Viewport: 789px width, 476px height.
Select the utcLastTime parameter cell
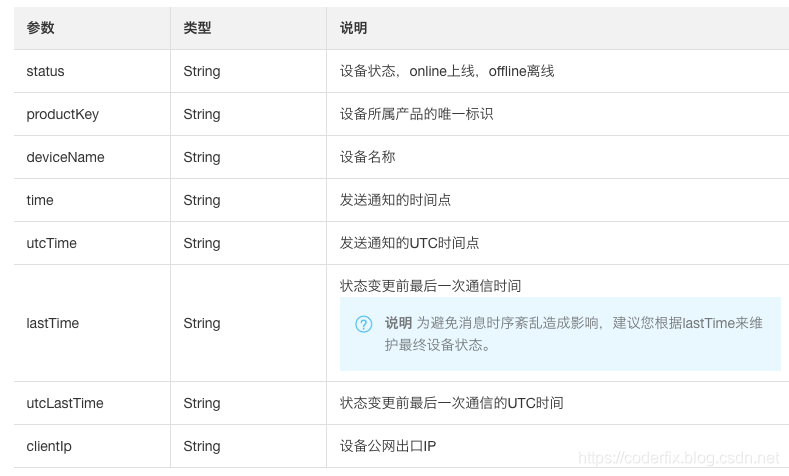65,404
